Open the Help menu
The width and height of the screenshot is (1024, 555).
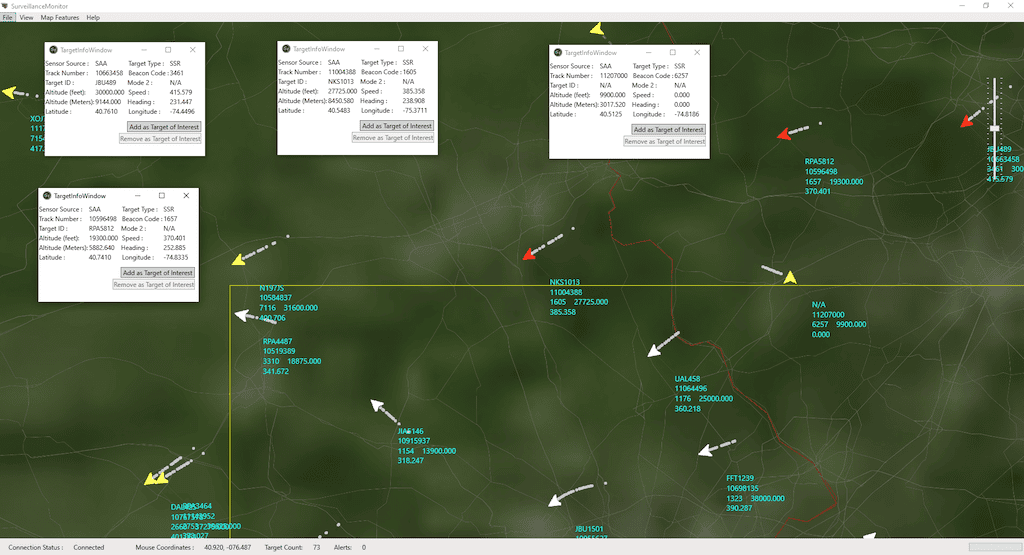click(x=93, y=18)
